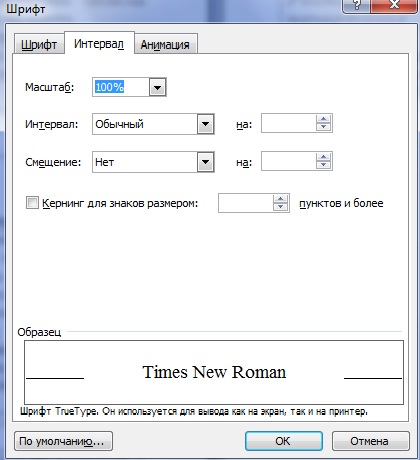
Task: Click the Смещение 'на' value field
Action: click(x=289, y=161)
